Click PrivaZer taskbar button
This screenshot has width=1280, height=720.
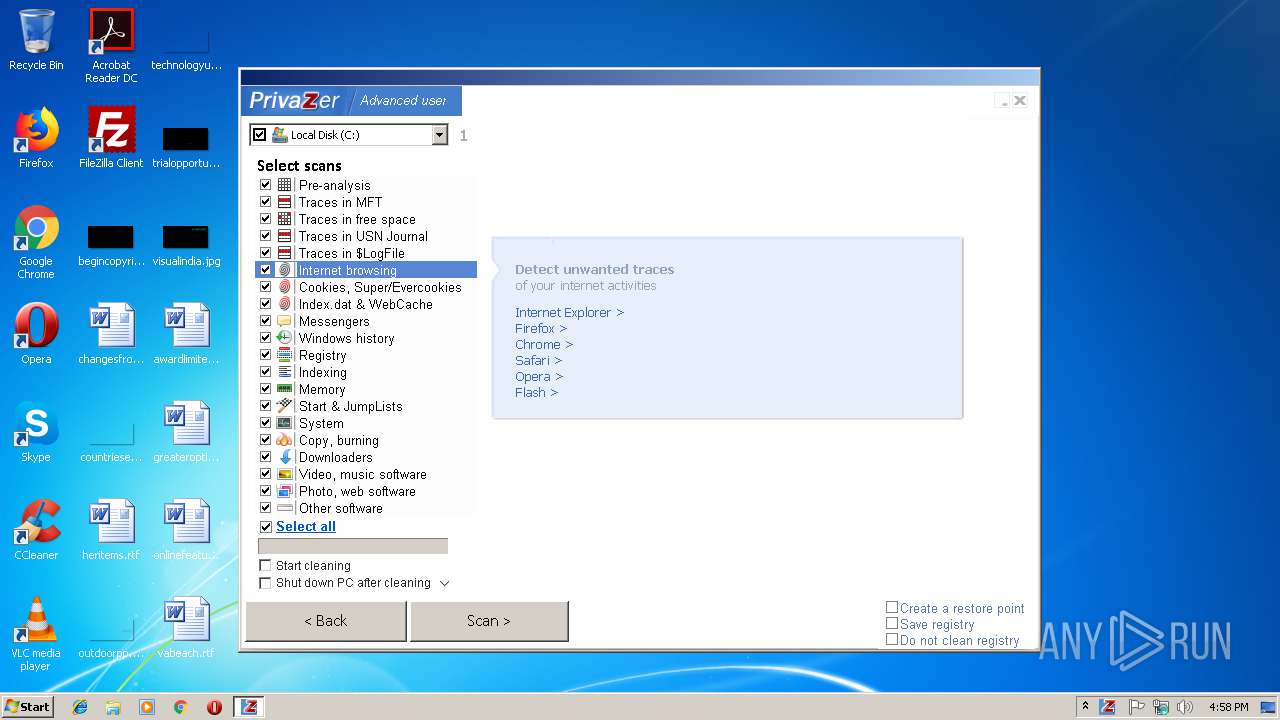(249, 707)
